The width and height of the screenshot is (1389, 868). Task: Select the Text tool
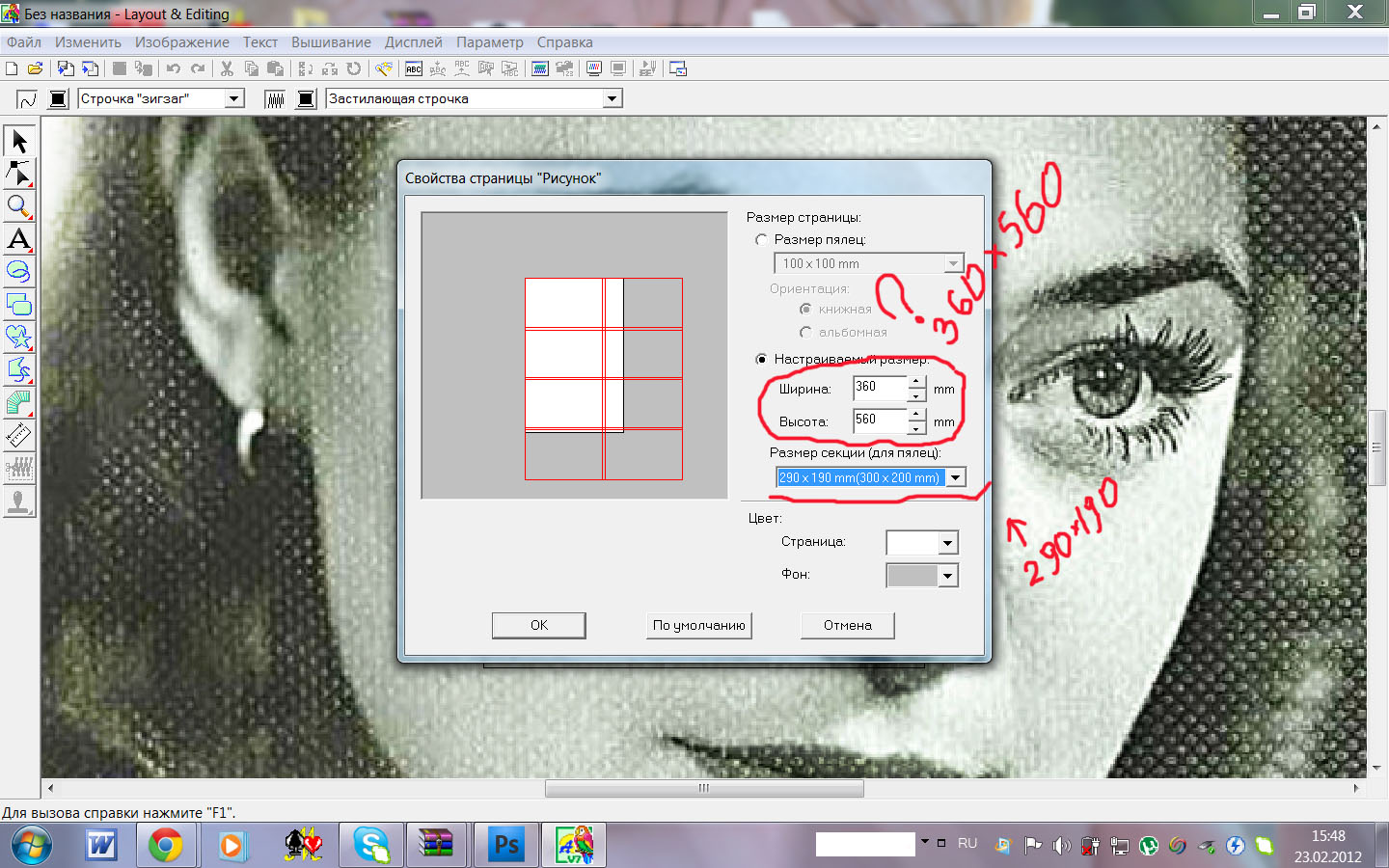tap(19, 239)
